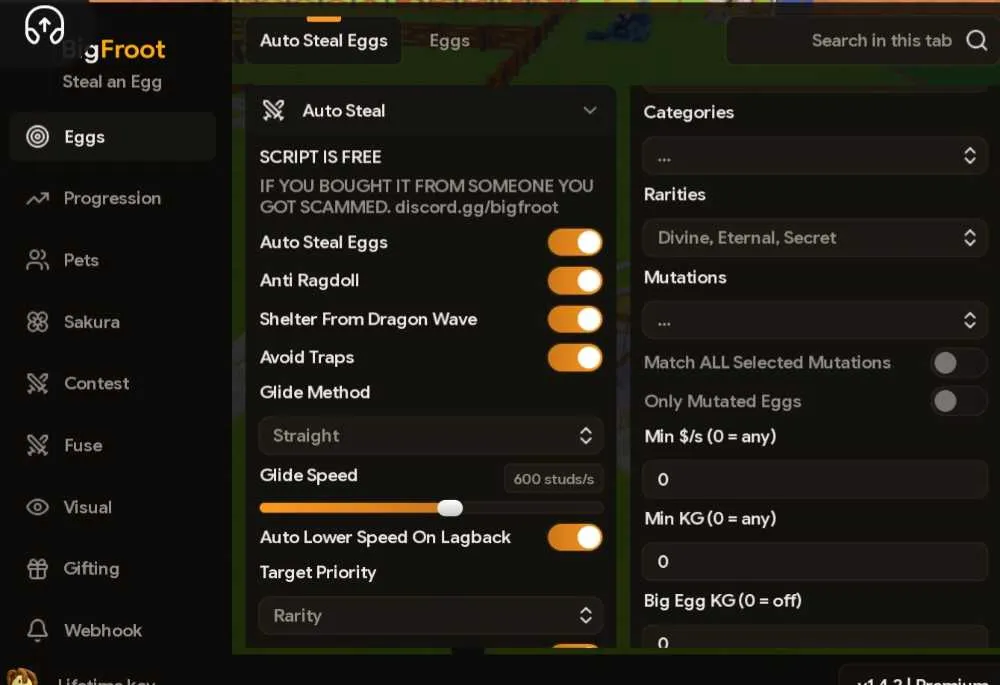Click the discord.gg/bigfroot notice text

click(x=476, y=207)
